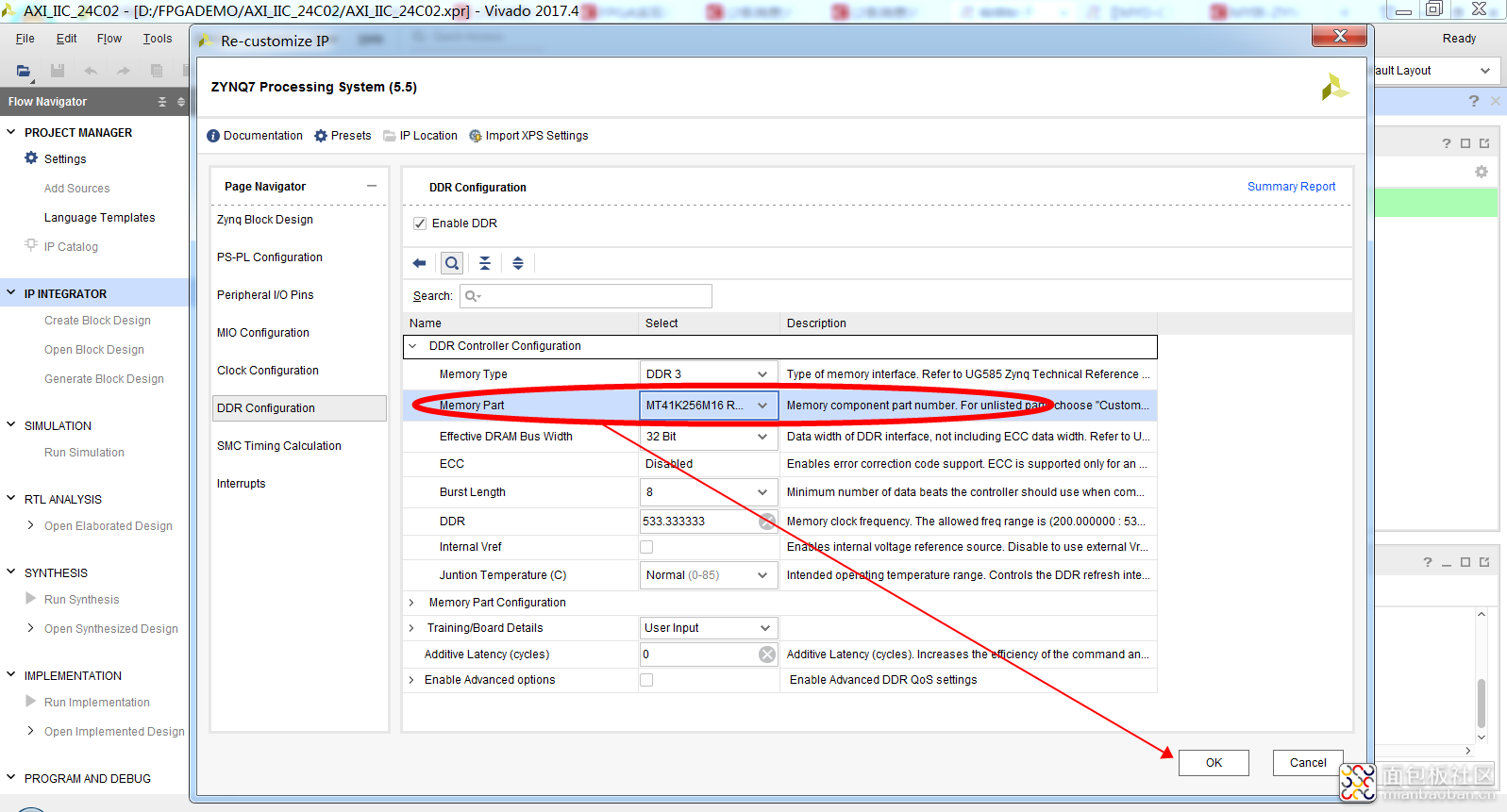This screenshot has height=812, width=1507.
Task: Click the Run Synthesis play icon
Action: [x=31, y=599]
